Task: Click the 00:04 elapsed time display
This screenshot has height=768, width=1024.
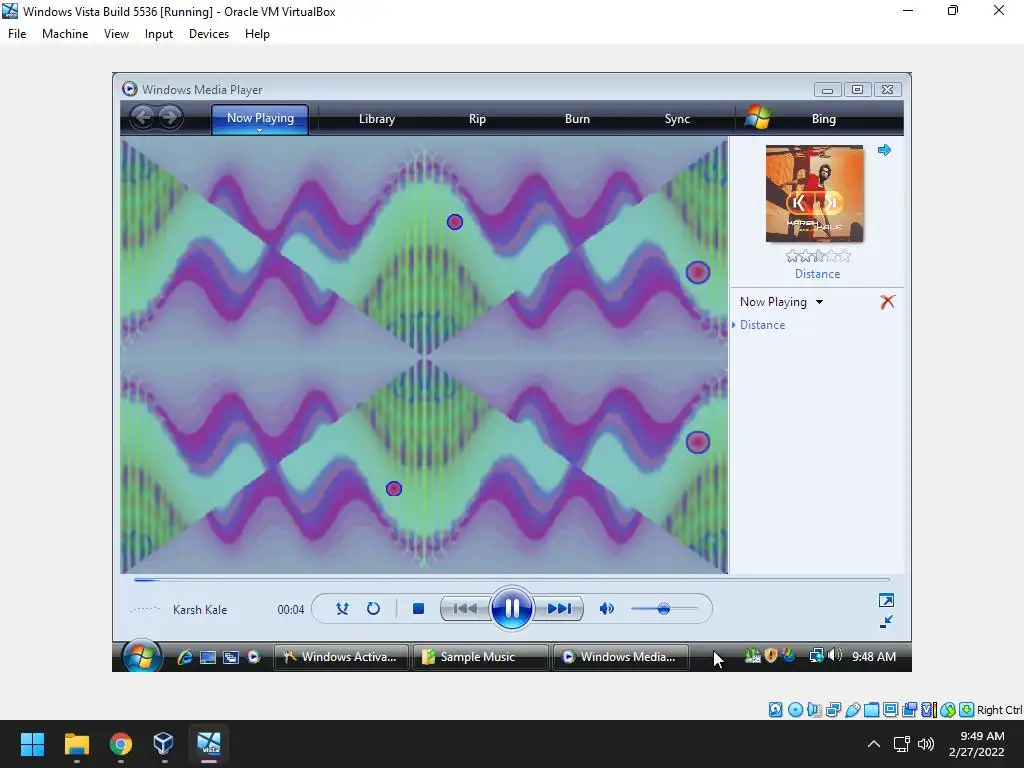Action: pos(291,610)
